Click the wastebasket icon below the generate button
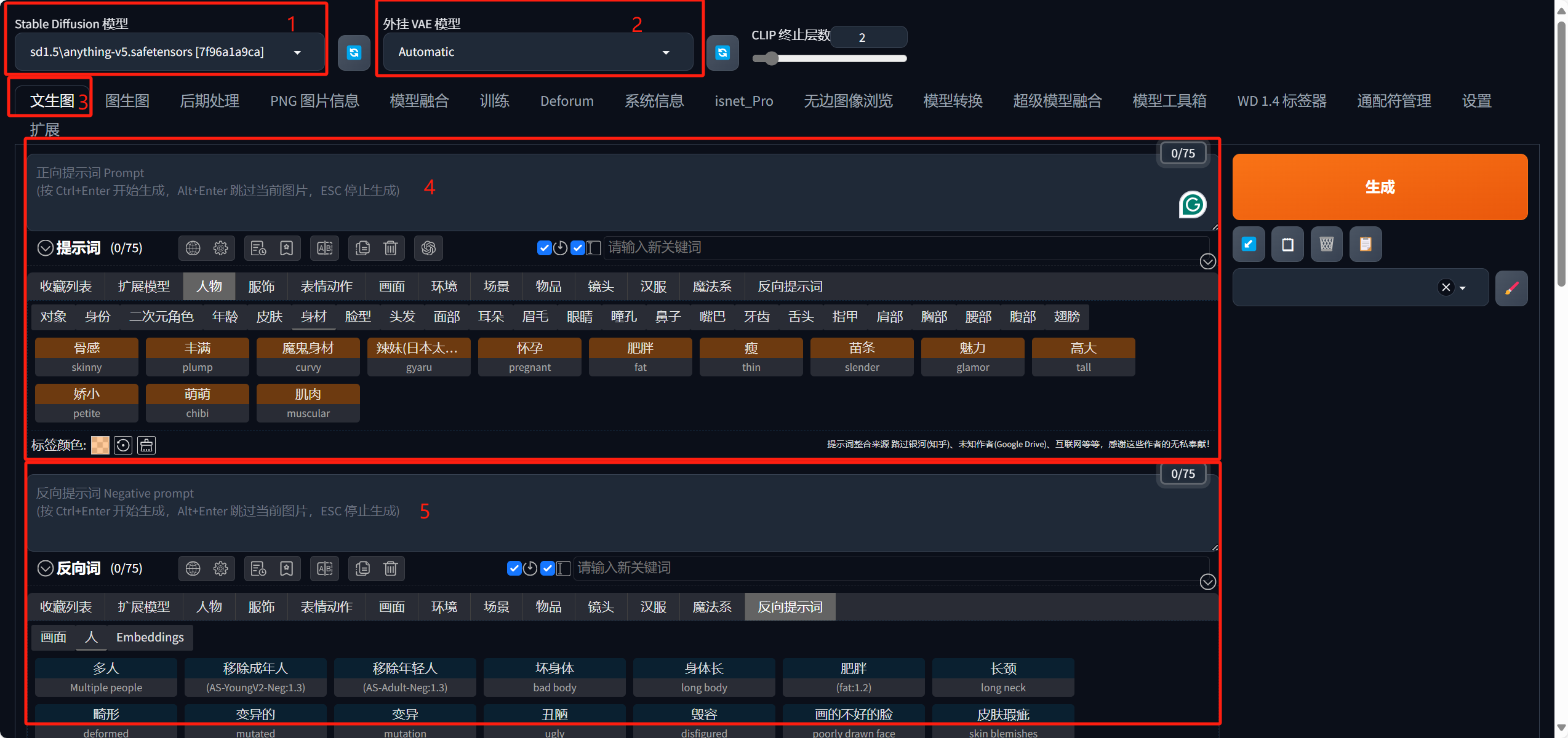1568x738 pixels. [1326, 244]
